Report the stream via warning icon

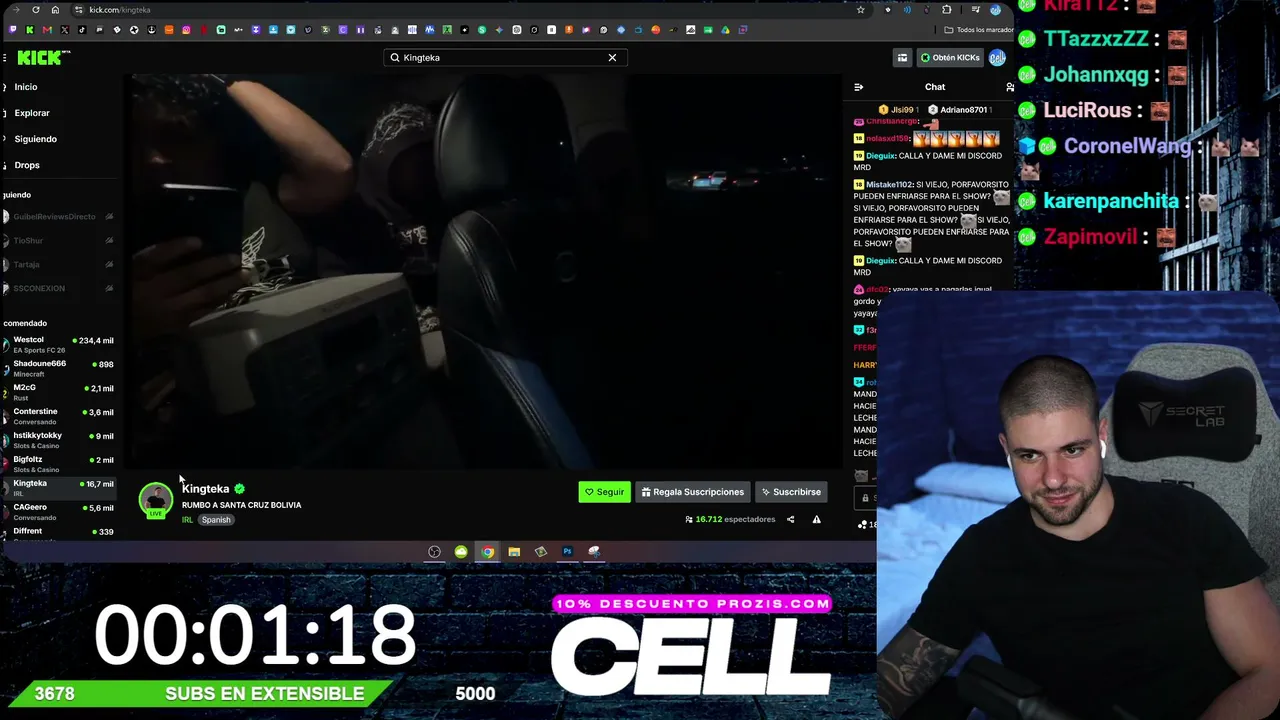pyautogui.click(x=816, y=520)
